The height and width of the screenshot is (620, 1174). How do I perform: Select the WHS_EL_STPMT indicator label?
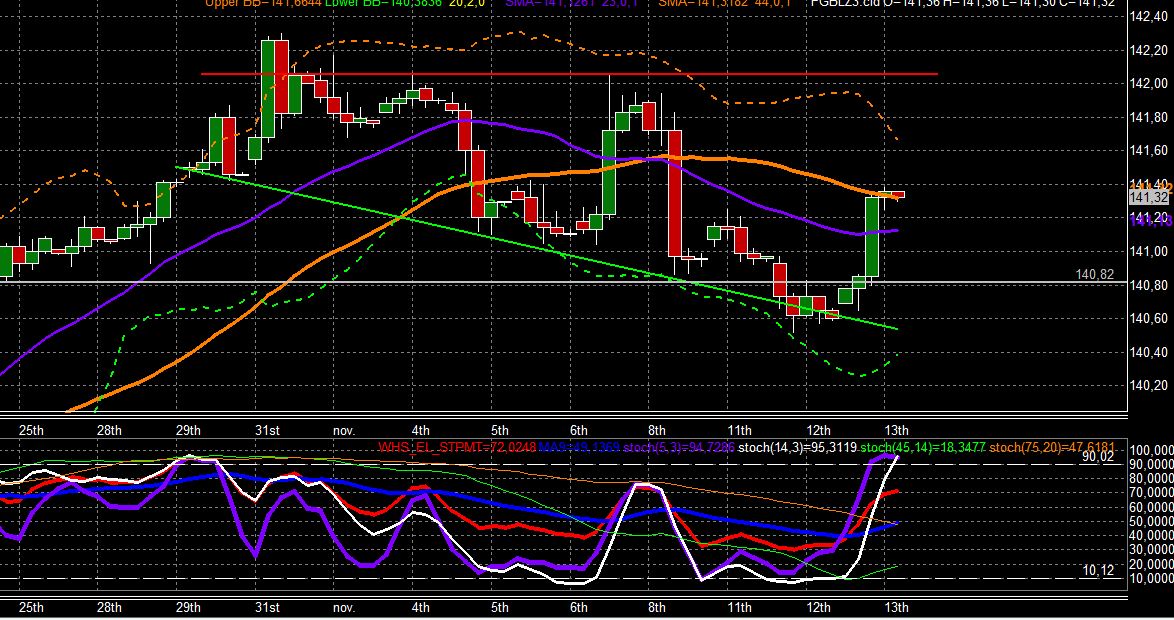point(457,448)
